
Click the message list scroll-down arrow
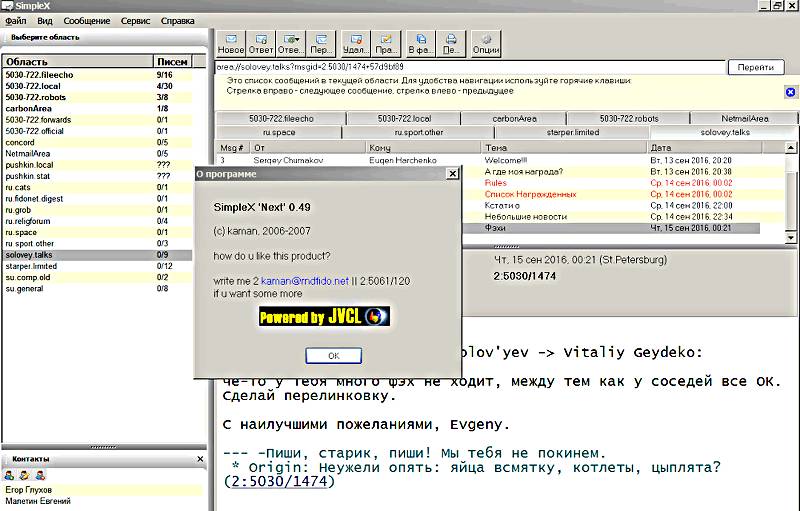point(790,237)
